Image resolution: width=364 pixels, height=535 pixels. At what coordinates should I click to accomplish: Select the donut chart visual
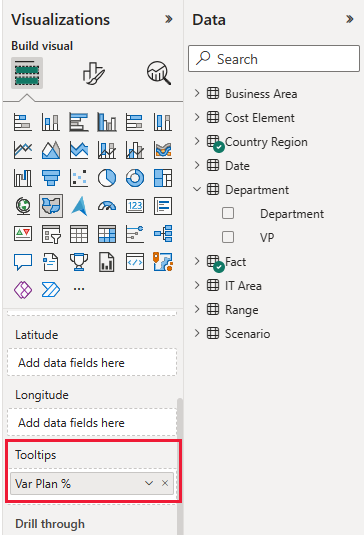[x=135, y=178]
